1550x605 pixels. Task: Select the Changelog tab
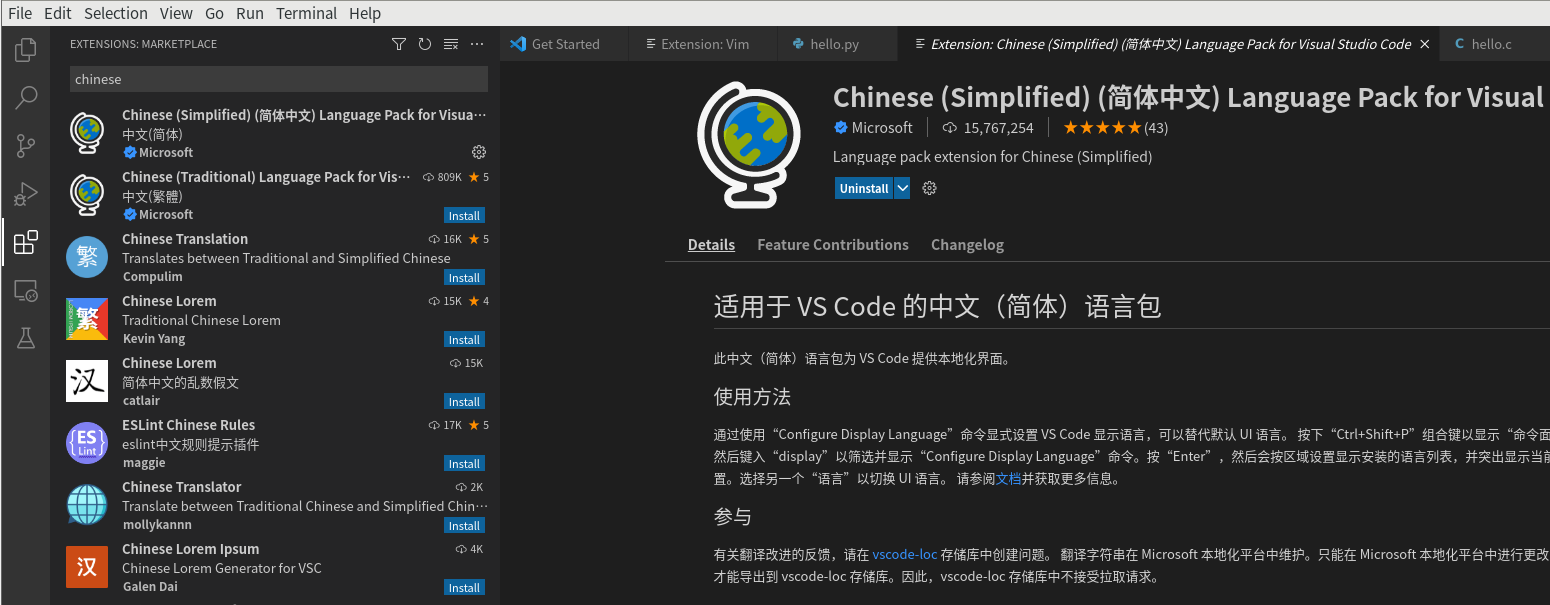pos(967,245)
